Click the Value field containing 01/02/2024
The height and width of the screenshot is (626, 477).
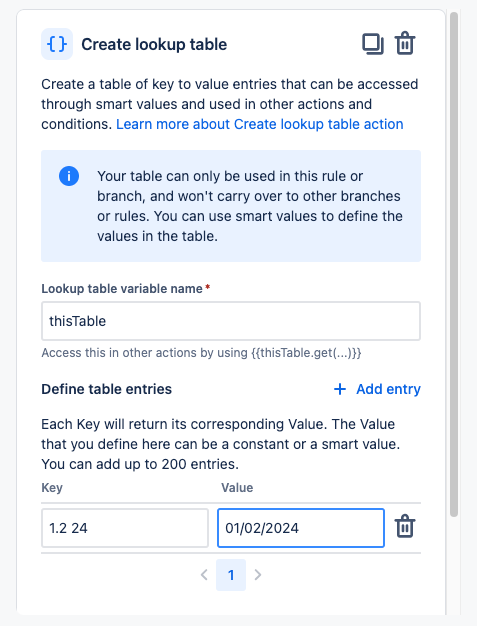(x=301, y=528)
